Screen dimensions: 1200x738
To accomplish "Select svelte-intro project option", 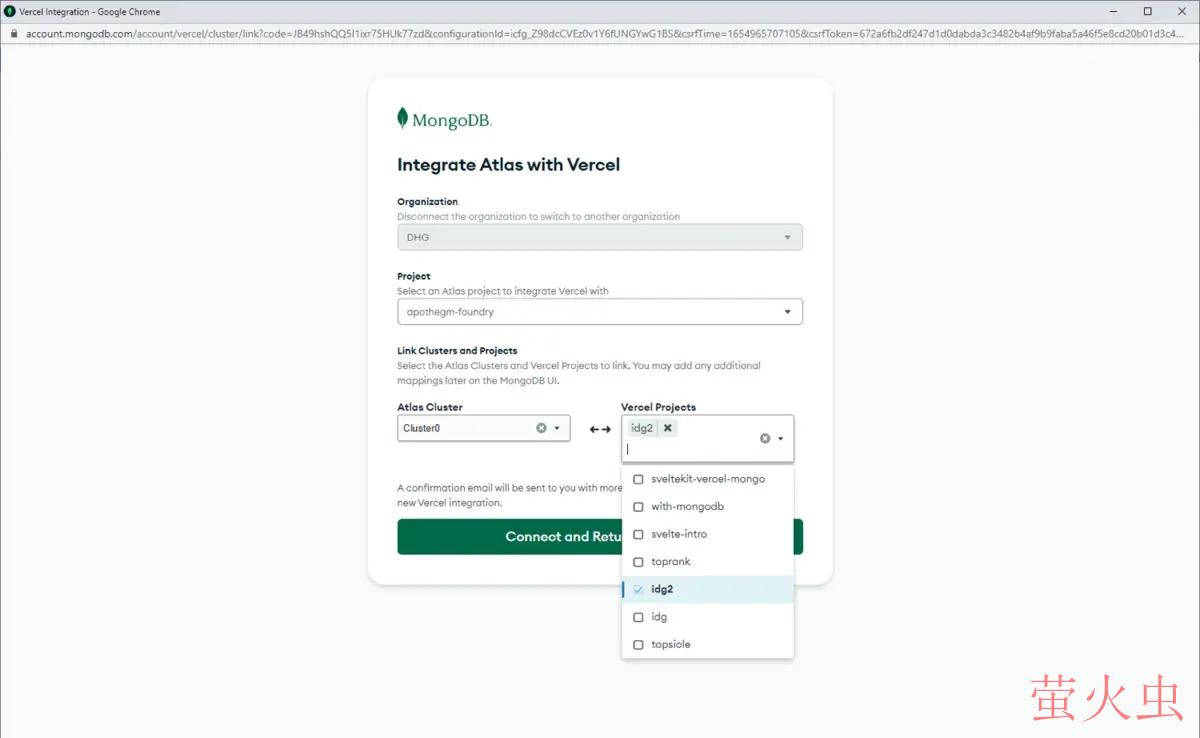I will click(x=708, y=534).
